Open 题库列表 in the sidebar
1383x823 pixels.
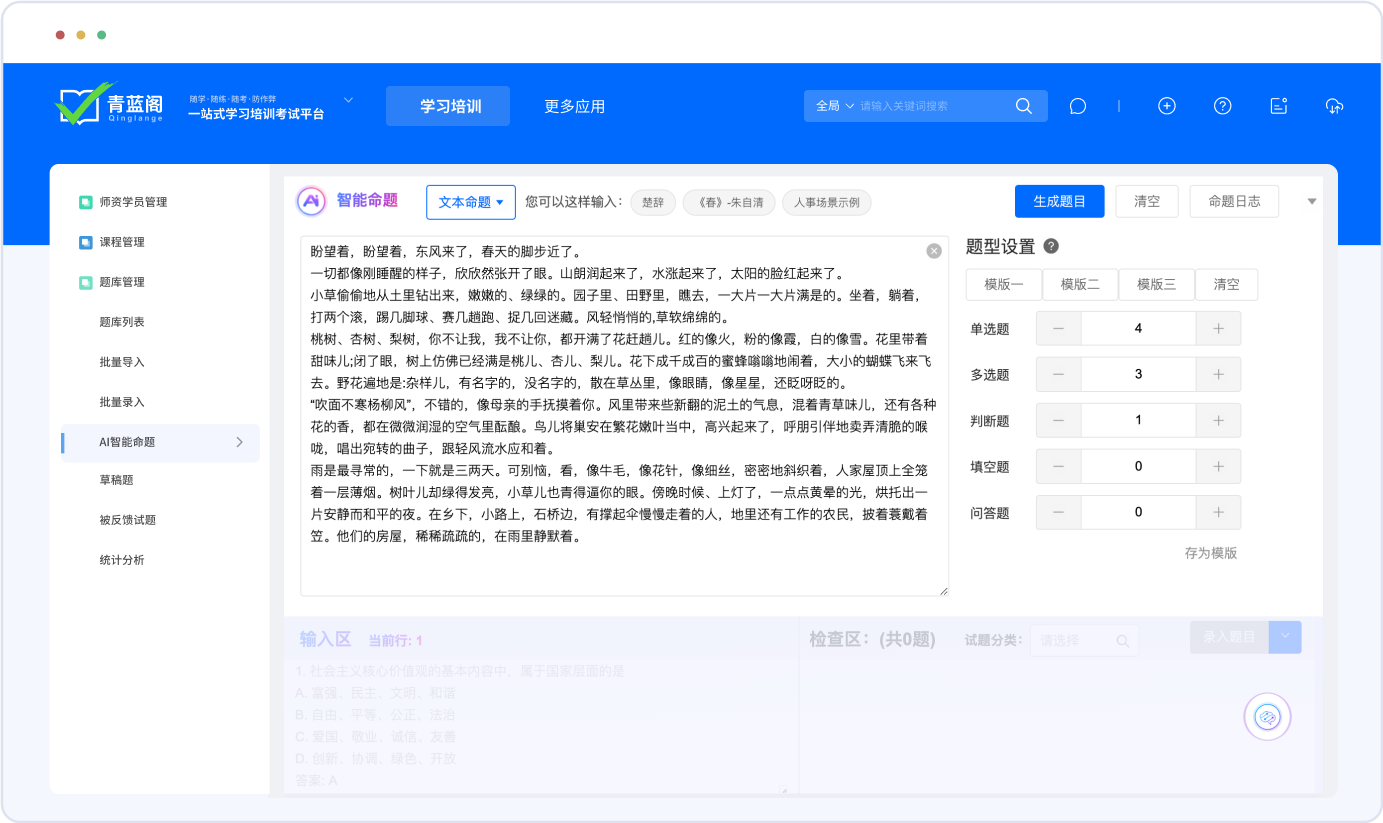122,322
